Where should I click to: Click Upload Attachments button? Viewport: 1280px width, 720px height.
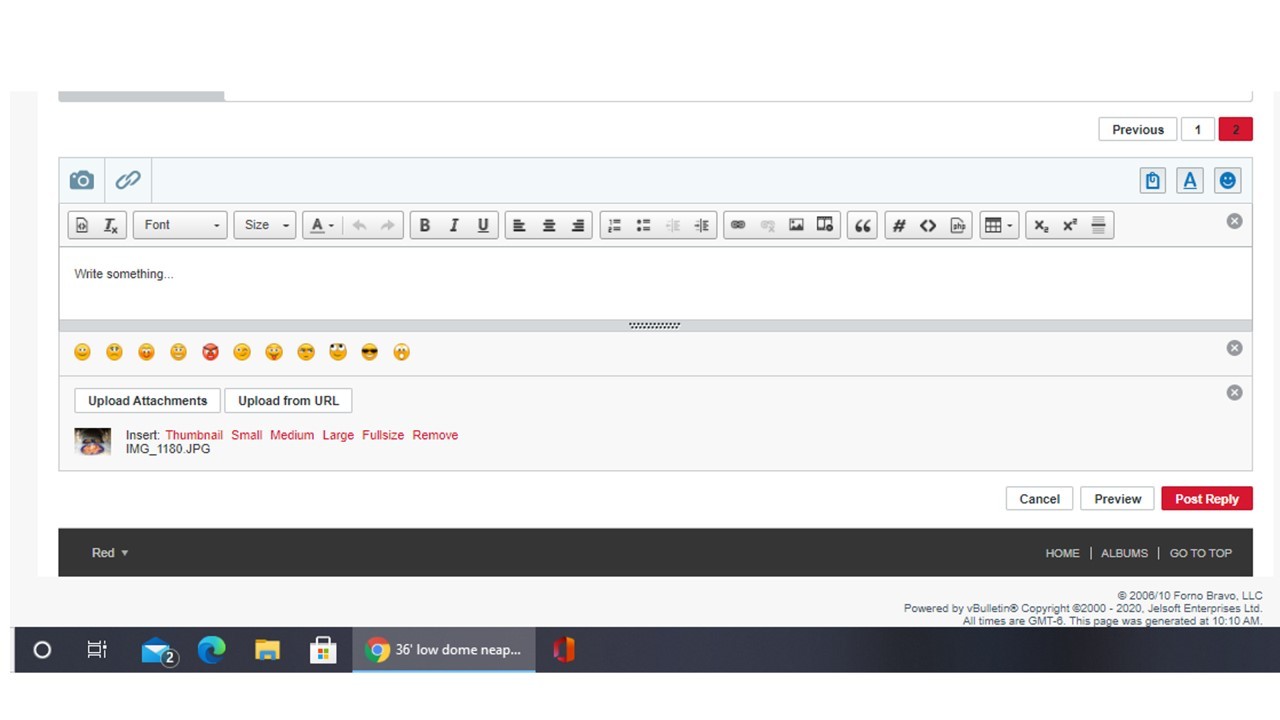[x=147, y=401]
